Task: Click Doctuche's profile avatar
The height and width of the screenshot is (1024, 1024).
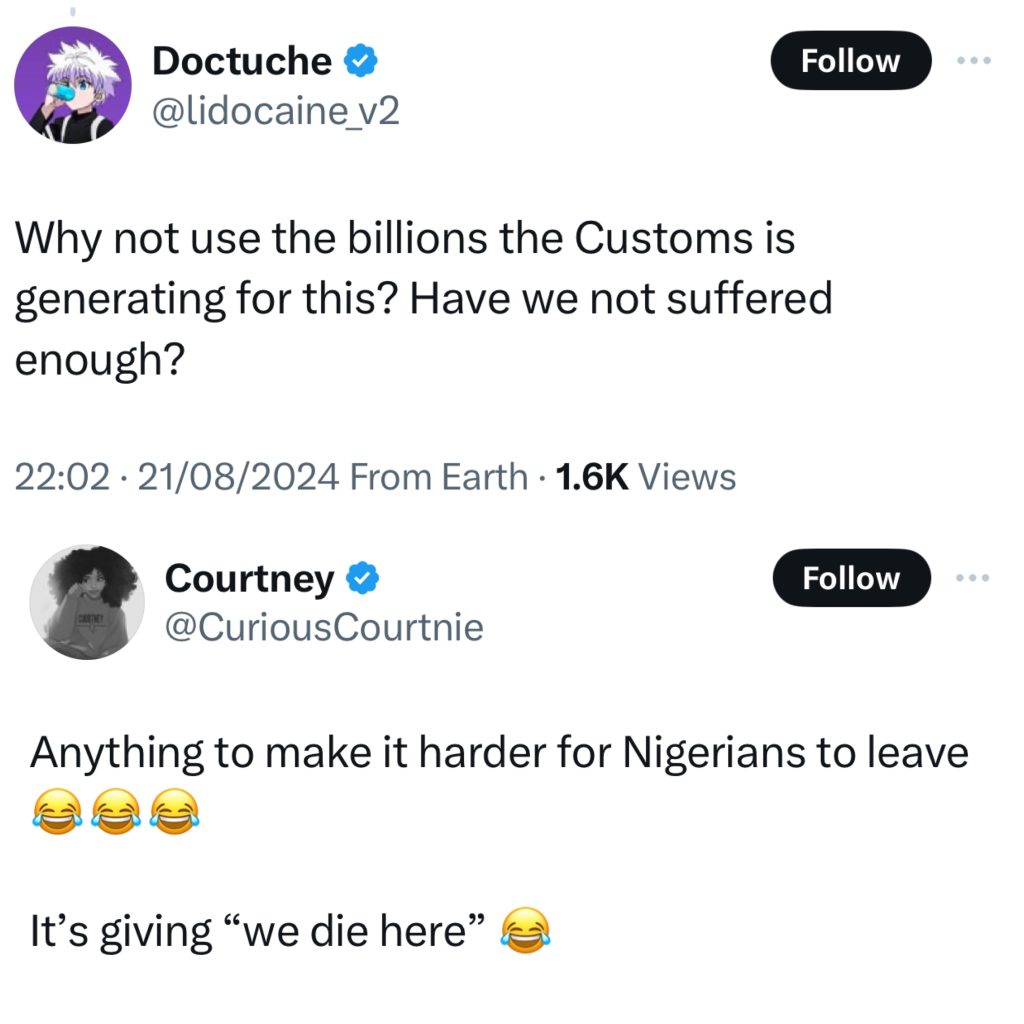Action: pyautogui.click(x=72, y=84)
